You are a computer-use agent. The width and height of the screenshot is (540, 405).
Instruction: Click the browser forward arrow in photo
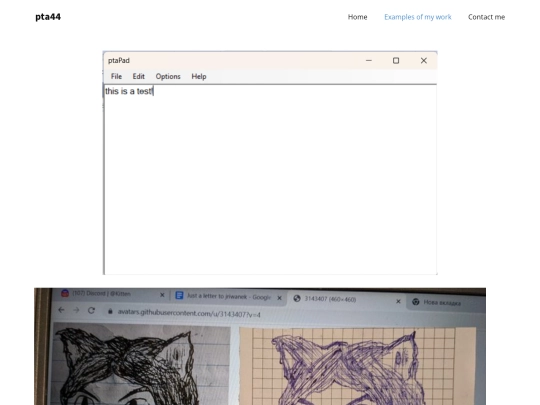(x=76, y=310)
